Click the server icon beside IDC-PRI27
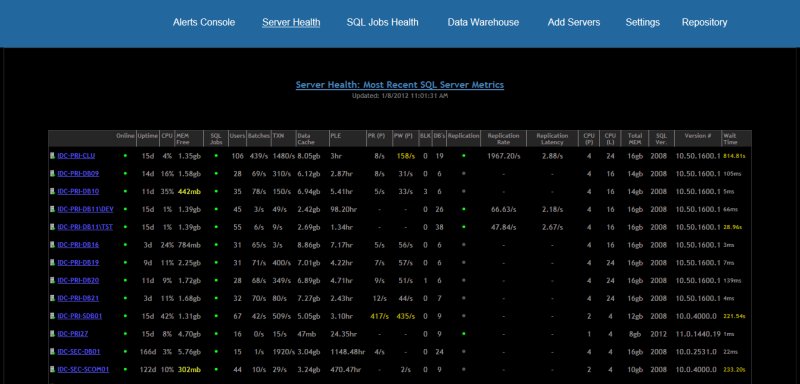The image size is (800, 384). point(52,334)
